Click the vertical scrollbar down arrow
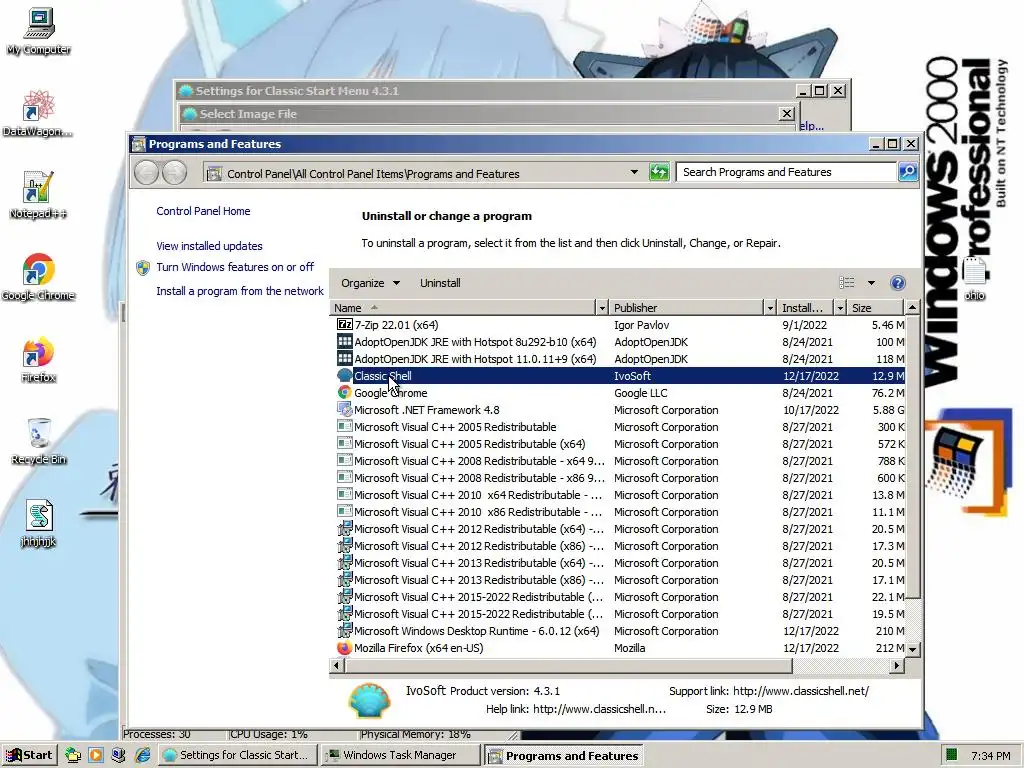 pyautogui.click(x=912, y=649)
